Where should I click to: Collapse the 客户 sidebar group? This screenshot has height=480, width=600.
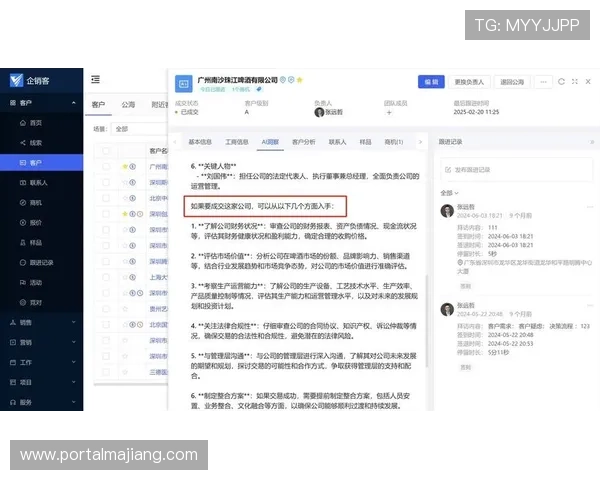[73, 103]
